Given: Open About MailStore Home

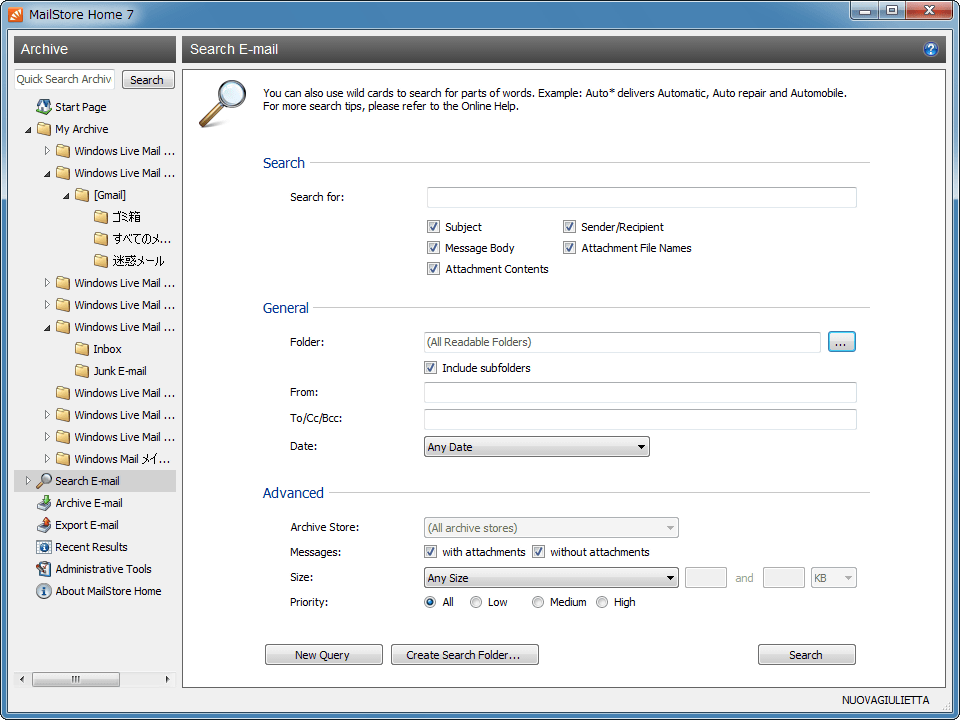Looking at the screenshot, I should 108,591.
